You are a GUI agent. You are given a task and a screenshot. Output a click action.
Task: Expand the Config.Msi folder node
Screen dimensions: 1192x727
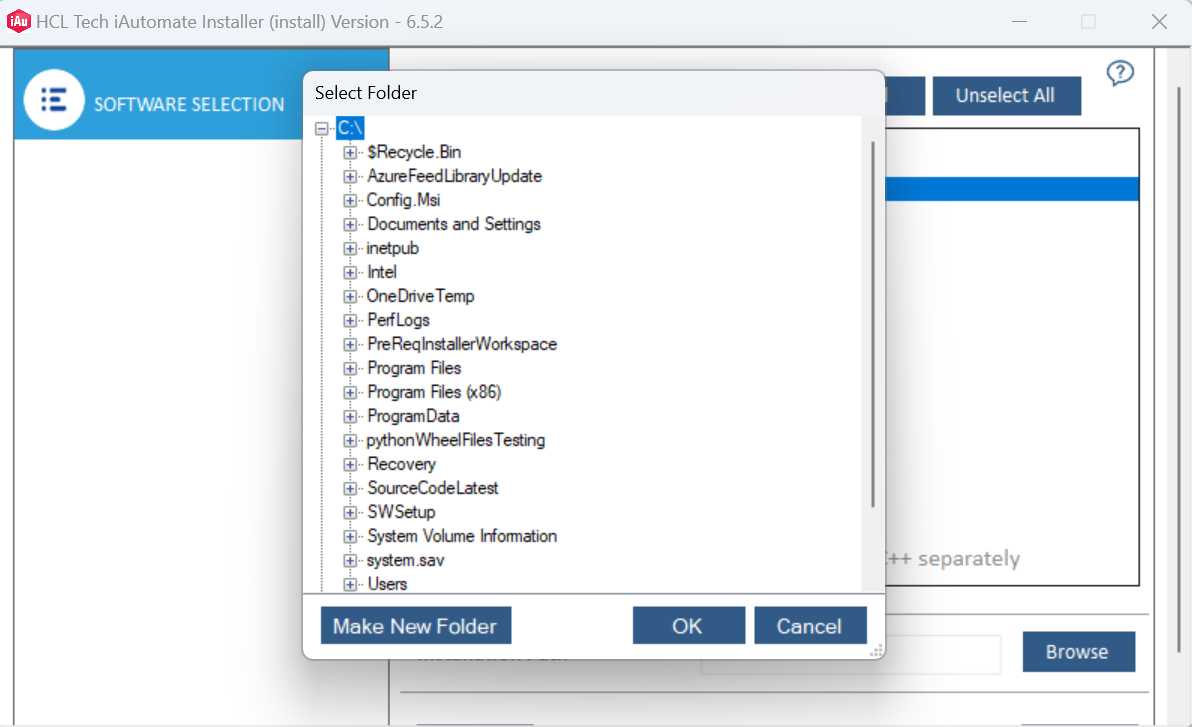(x=350, y=201)
